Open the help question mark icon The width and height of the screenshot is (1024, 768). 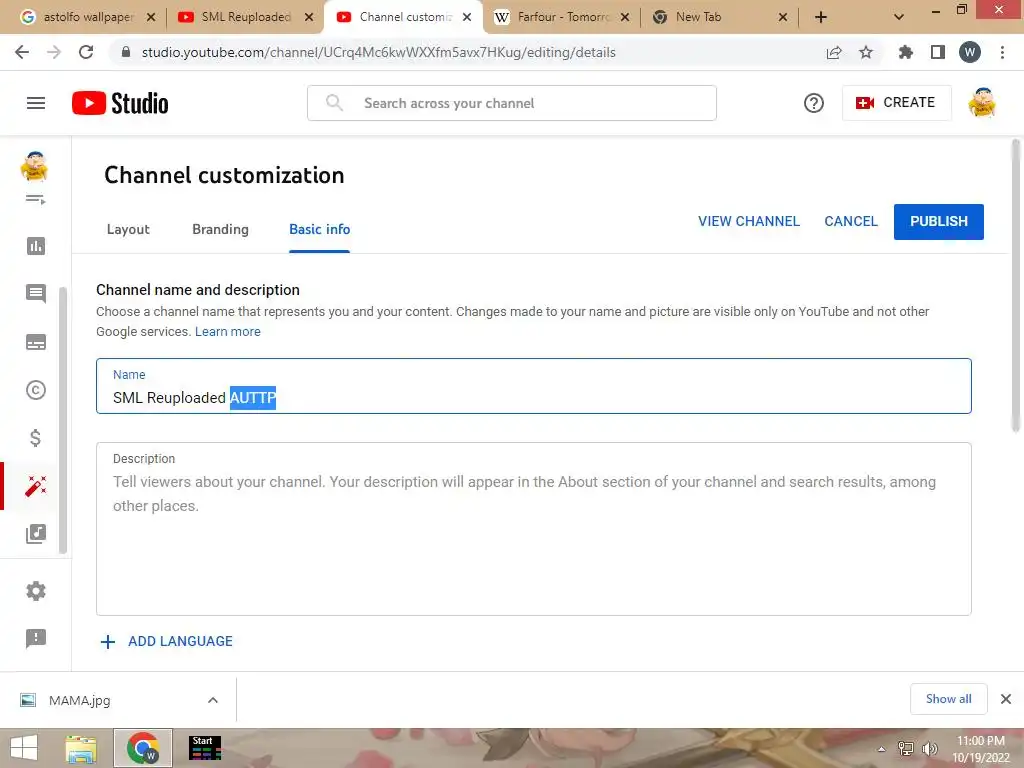pyautogui.click(x=813, y=103)
